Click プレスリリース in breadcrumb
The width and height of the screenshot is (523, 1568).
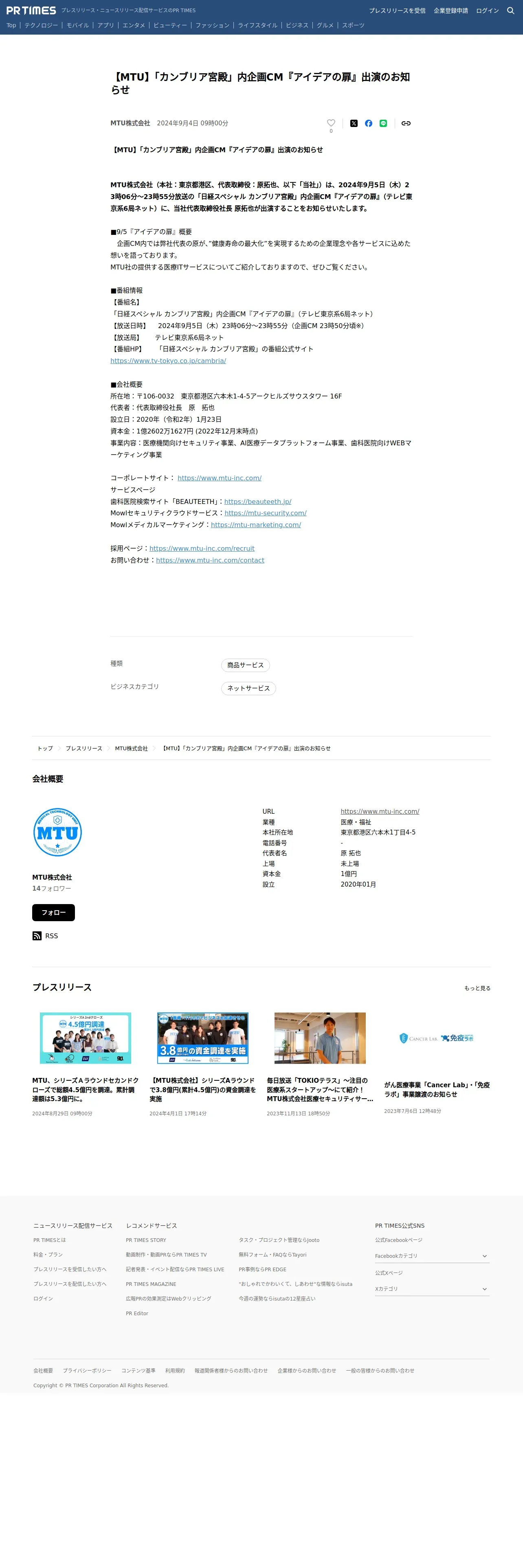click(84, 749)
